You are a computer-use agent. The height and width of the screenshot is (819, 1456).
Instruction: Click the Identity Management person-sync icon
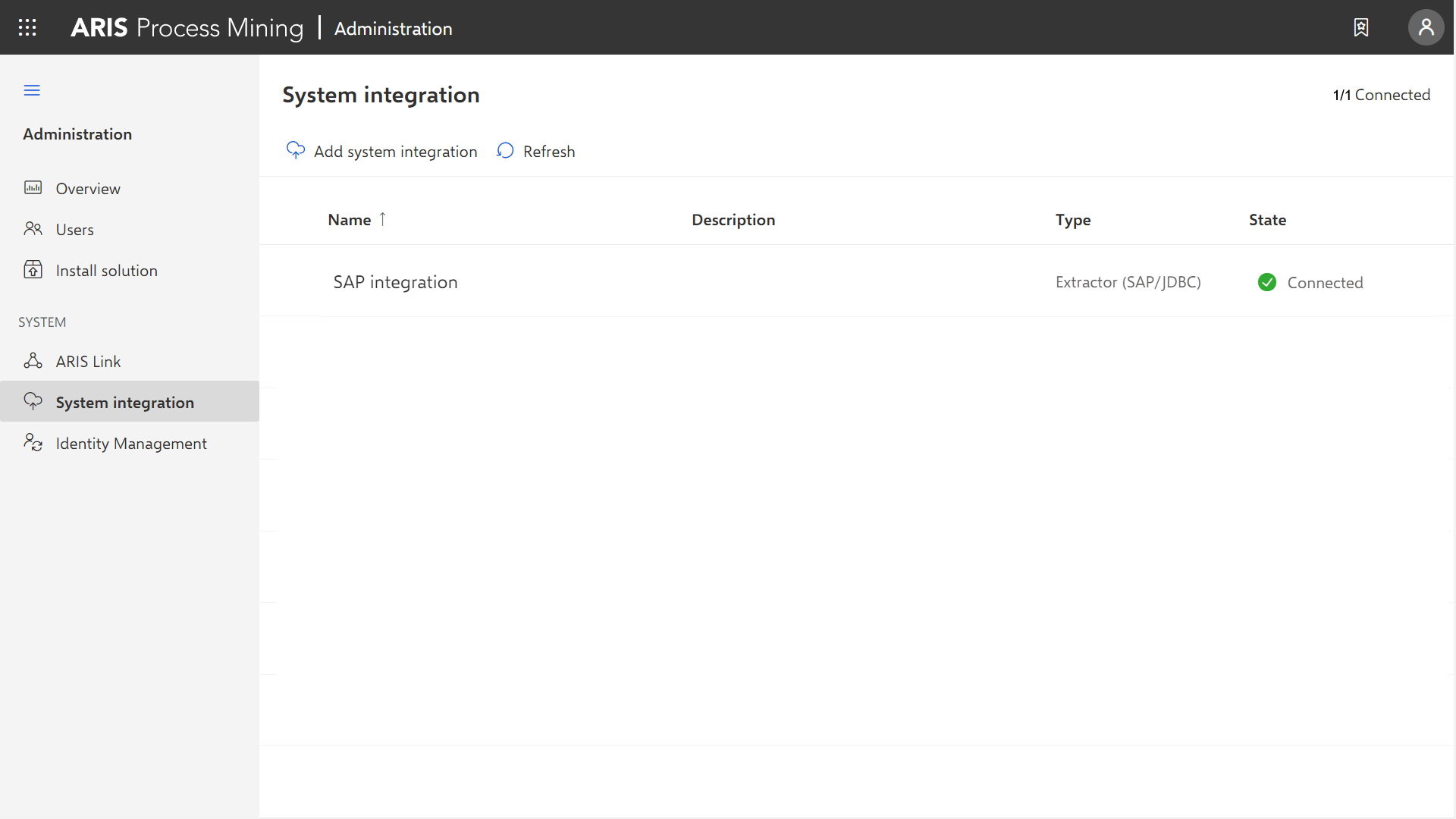coord(33,442)
